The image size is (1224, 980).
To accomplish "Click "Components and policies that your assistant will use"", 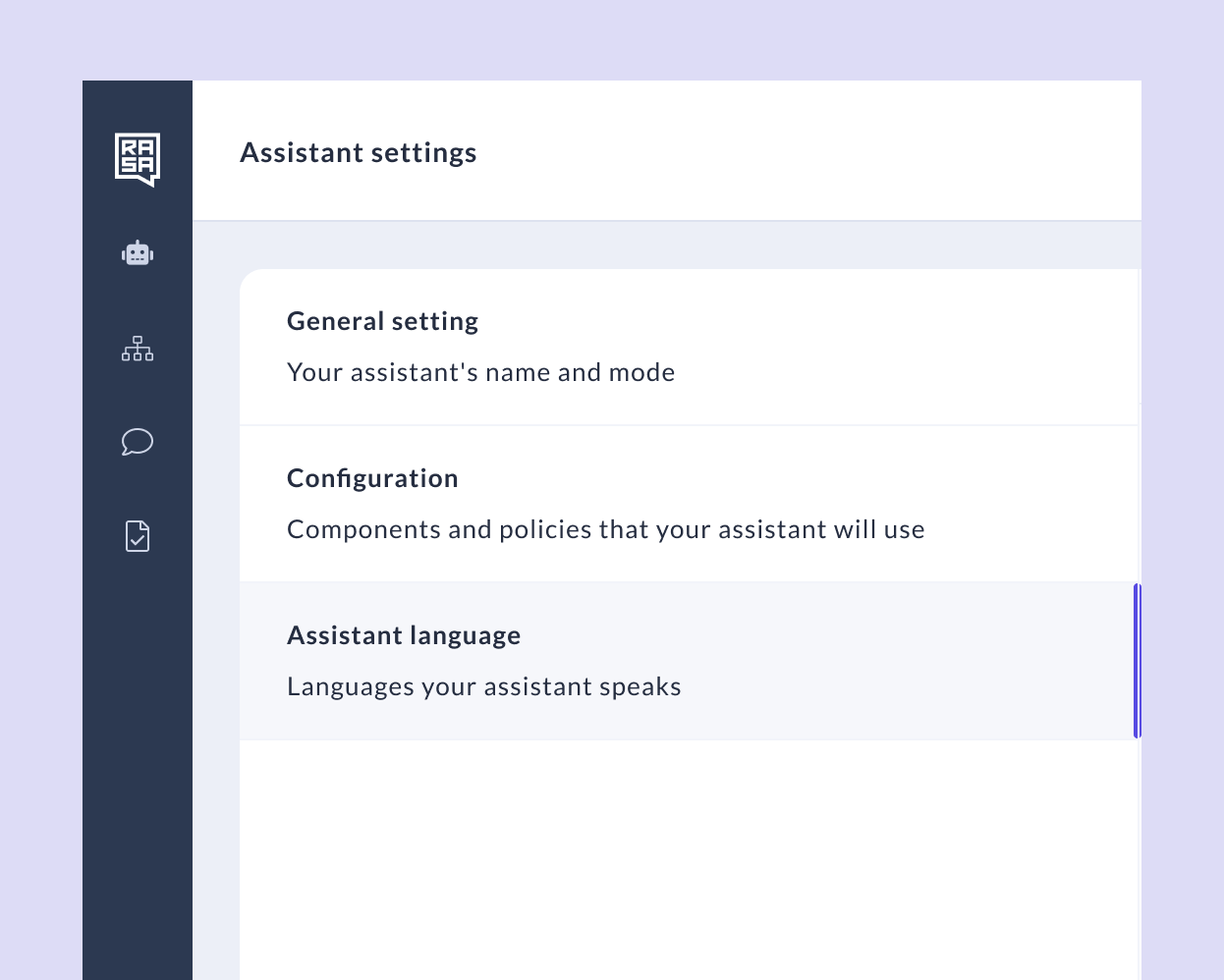I will pos(605,528).
